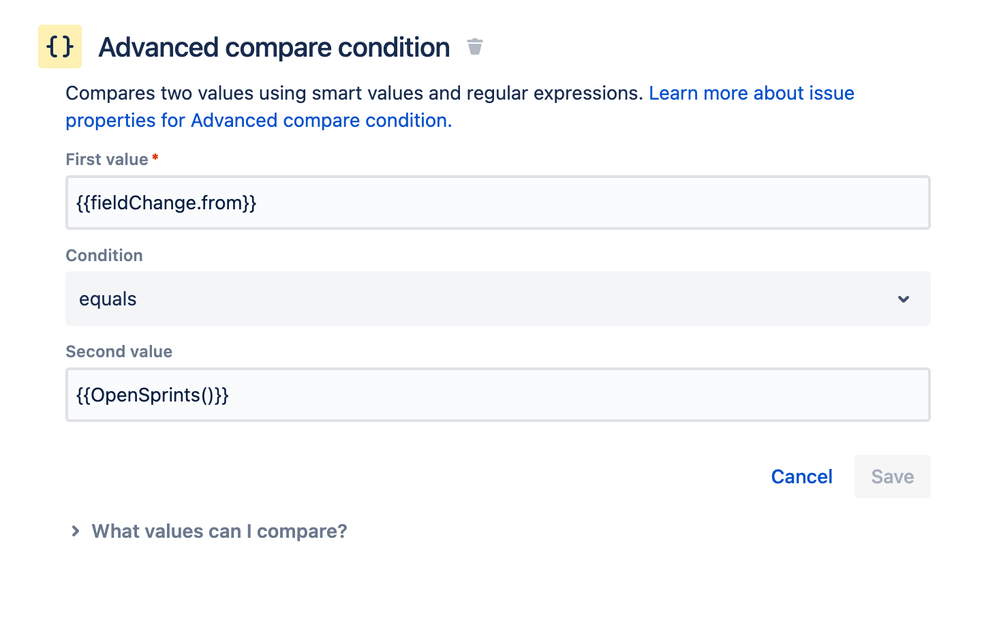Click the "Compares two values" description text
This screenshot has height=634, width=999.
click(354, 93)
